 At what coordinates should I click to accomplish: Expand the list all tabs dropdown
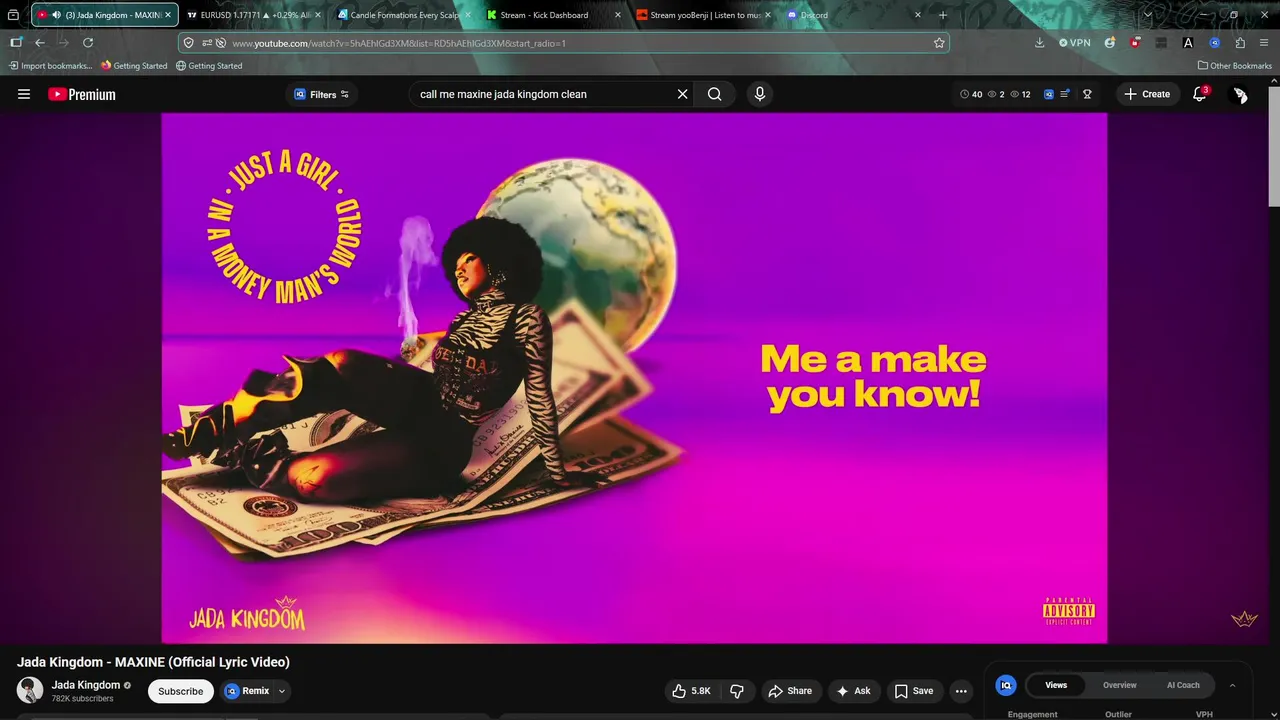pyautogui.click(x=1147, y=15)
